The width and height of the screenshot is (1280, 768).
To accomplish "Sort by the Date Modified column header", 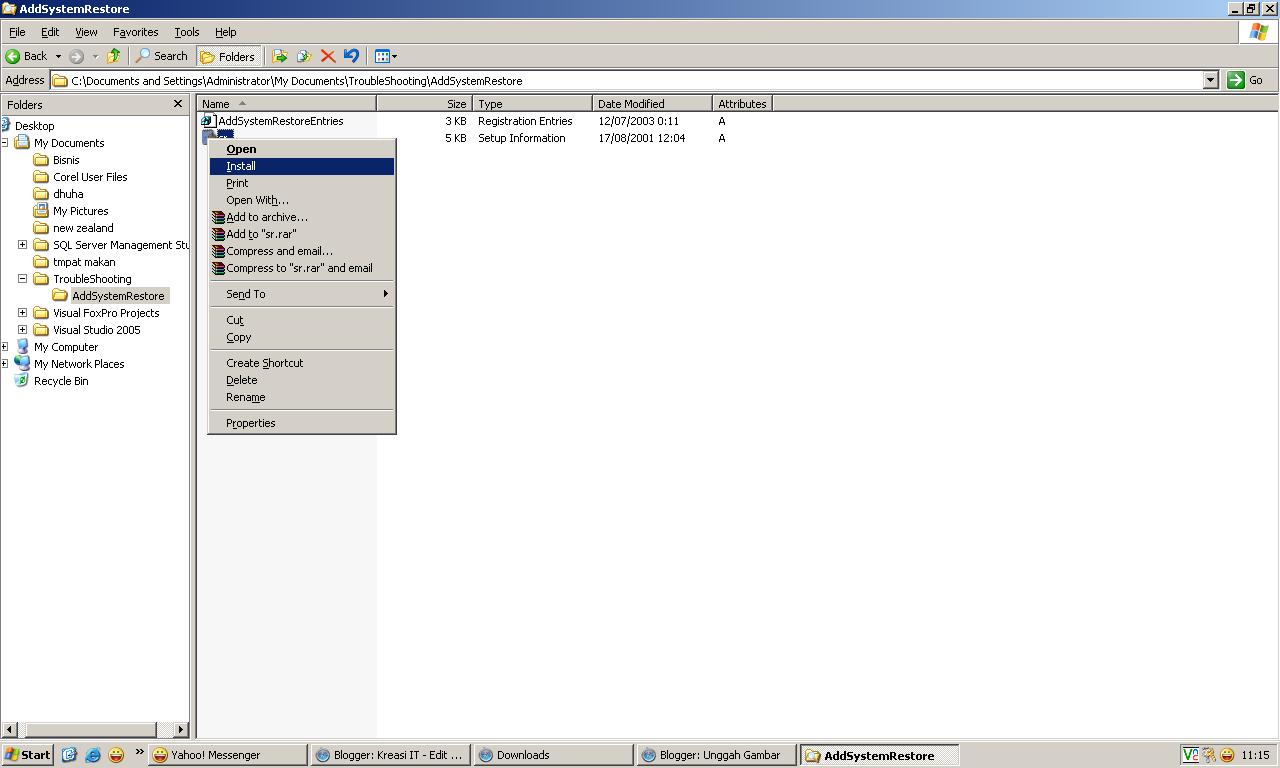I will [652, 104].
